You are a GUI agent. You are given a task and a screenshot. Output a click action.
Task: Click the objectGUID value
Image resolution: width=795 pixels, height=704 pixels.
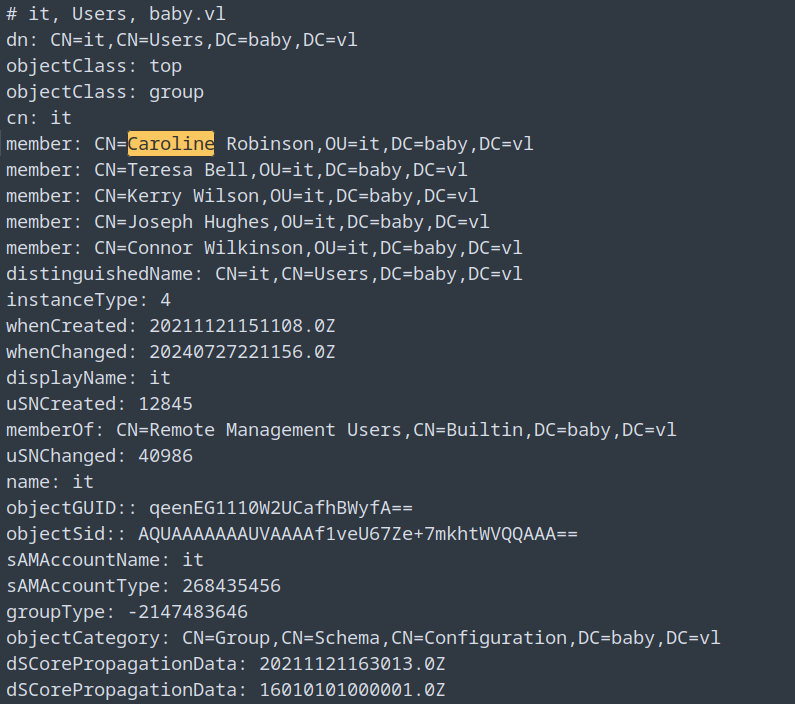pos(282,508)
